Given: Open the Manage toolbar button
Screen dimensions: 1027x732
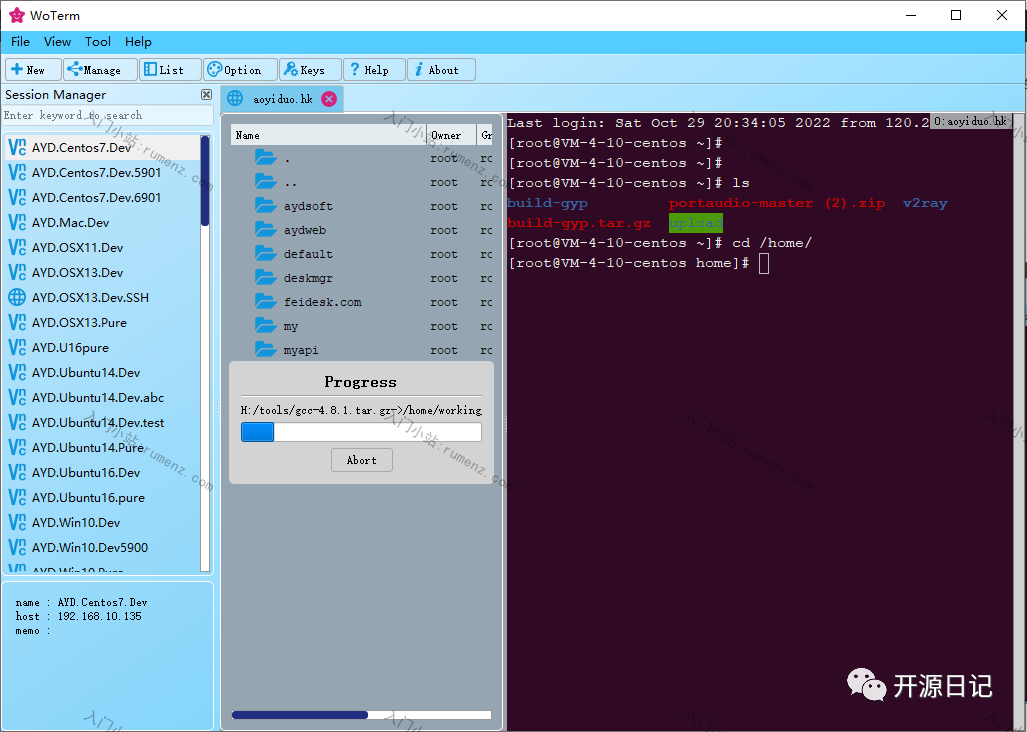Looking at the screenshot, I should point(100,69).
